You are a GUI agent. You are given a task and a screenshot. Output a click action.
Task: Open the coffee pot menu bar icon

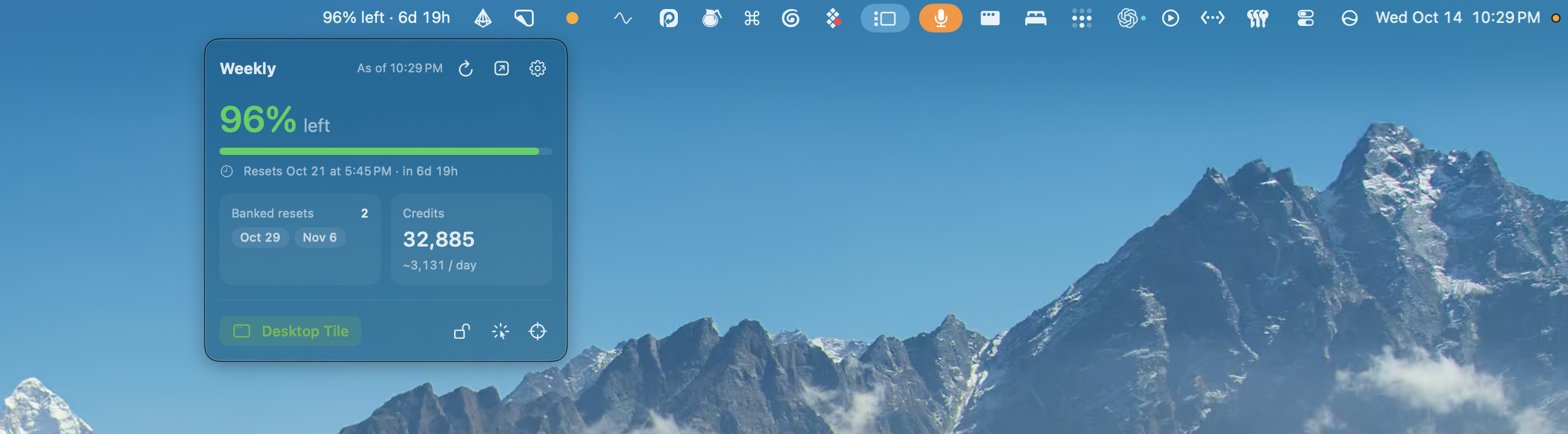click(712, 18)
